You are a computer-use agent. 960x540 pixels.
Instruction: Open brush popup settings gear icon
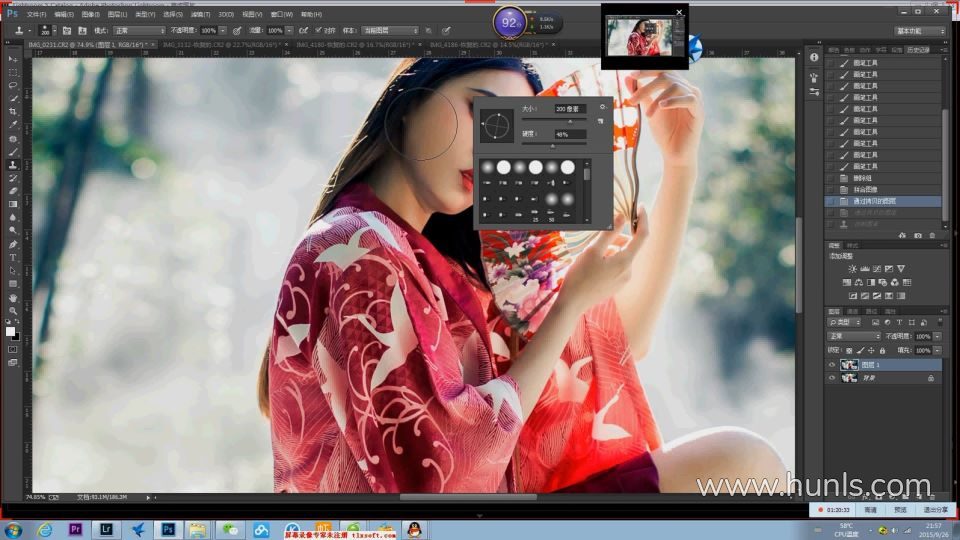(602, 107)
